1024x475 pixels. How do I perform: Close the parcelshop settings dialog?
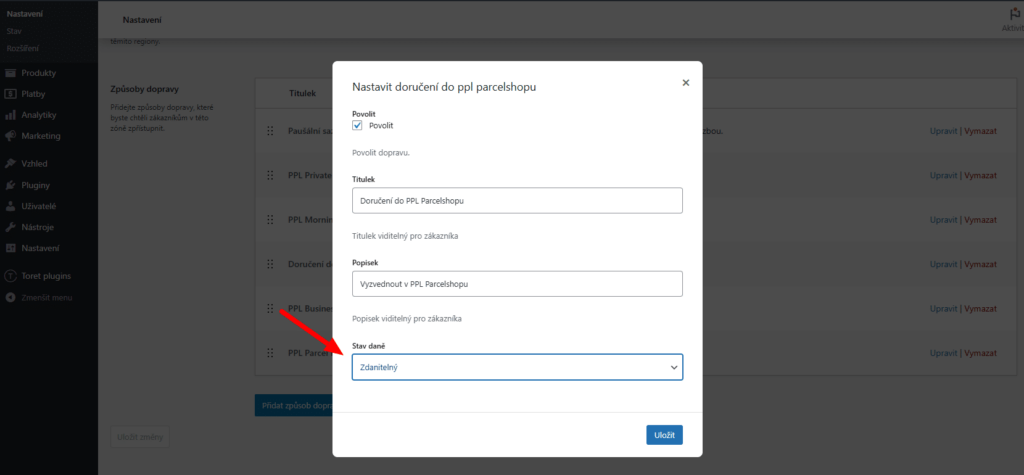[x=685, y=83]
